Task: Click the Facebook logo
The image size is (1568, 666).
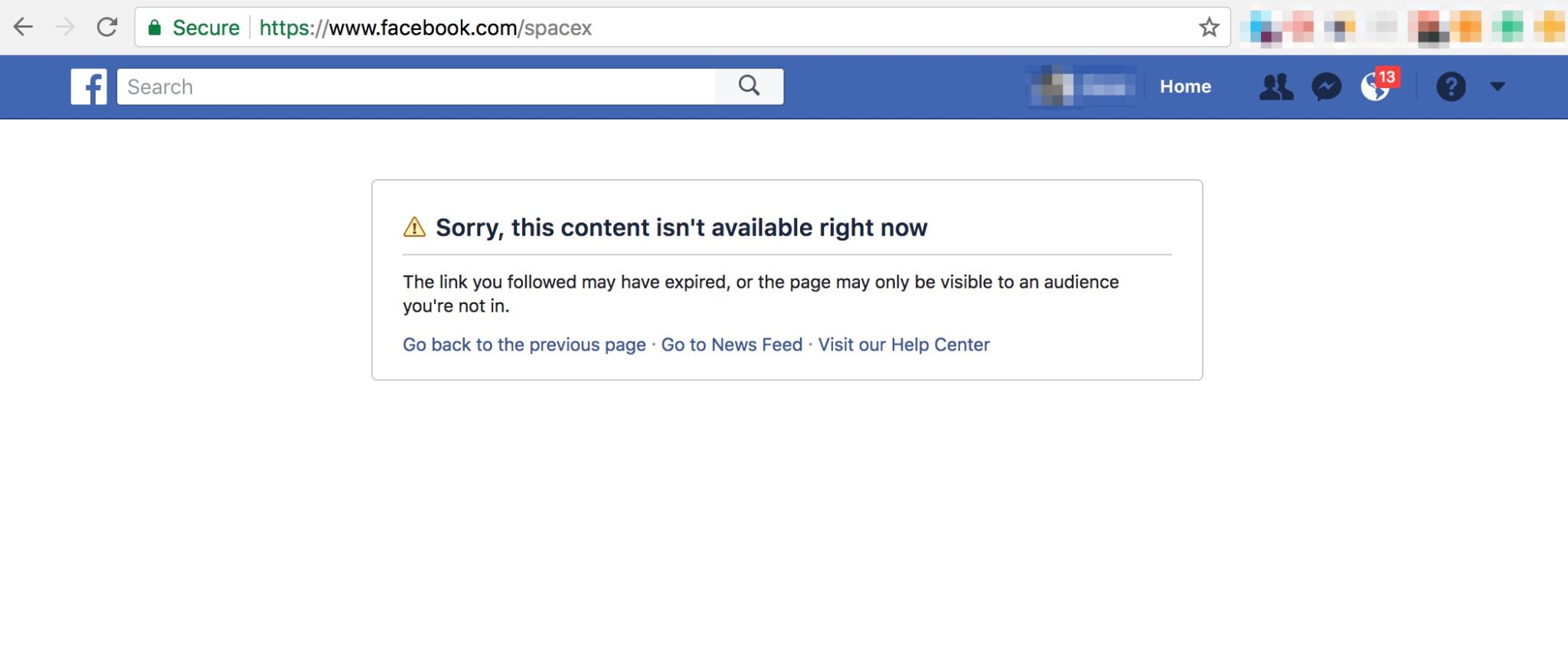Action: point(89,87)
